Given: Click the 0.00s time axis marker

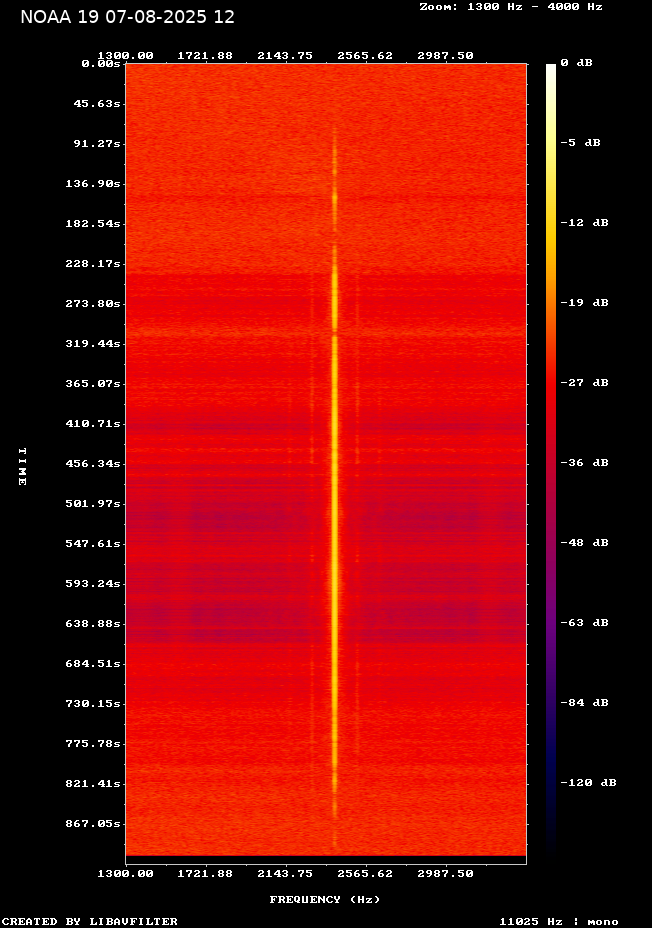Looking at the screenshot, I should (x=101, y=63).
